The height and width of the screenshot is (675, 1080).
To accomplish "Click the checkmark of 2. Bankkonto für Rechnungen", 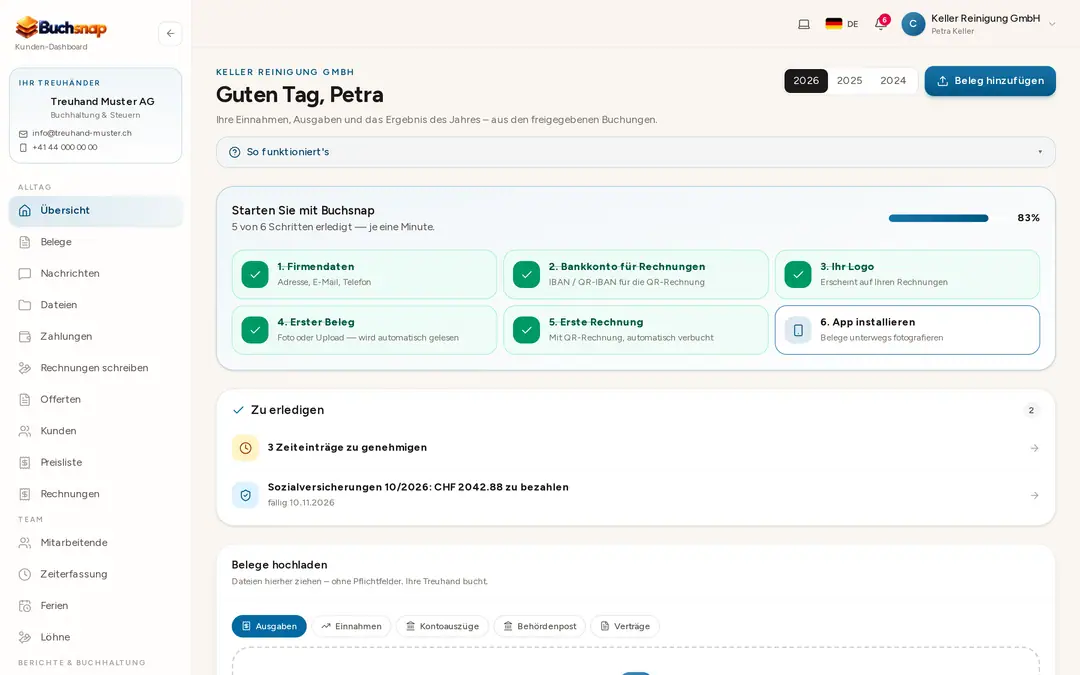I will pyautogui.click(x=526, y=274).
